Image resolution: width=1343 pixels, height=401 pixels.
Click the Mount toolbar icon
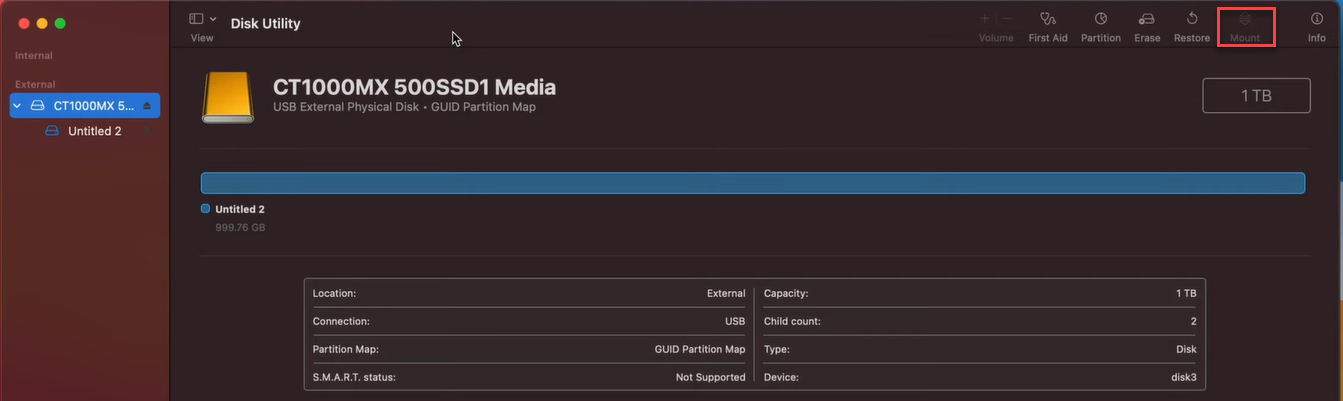(1245, 19)
